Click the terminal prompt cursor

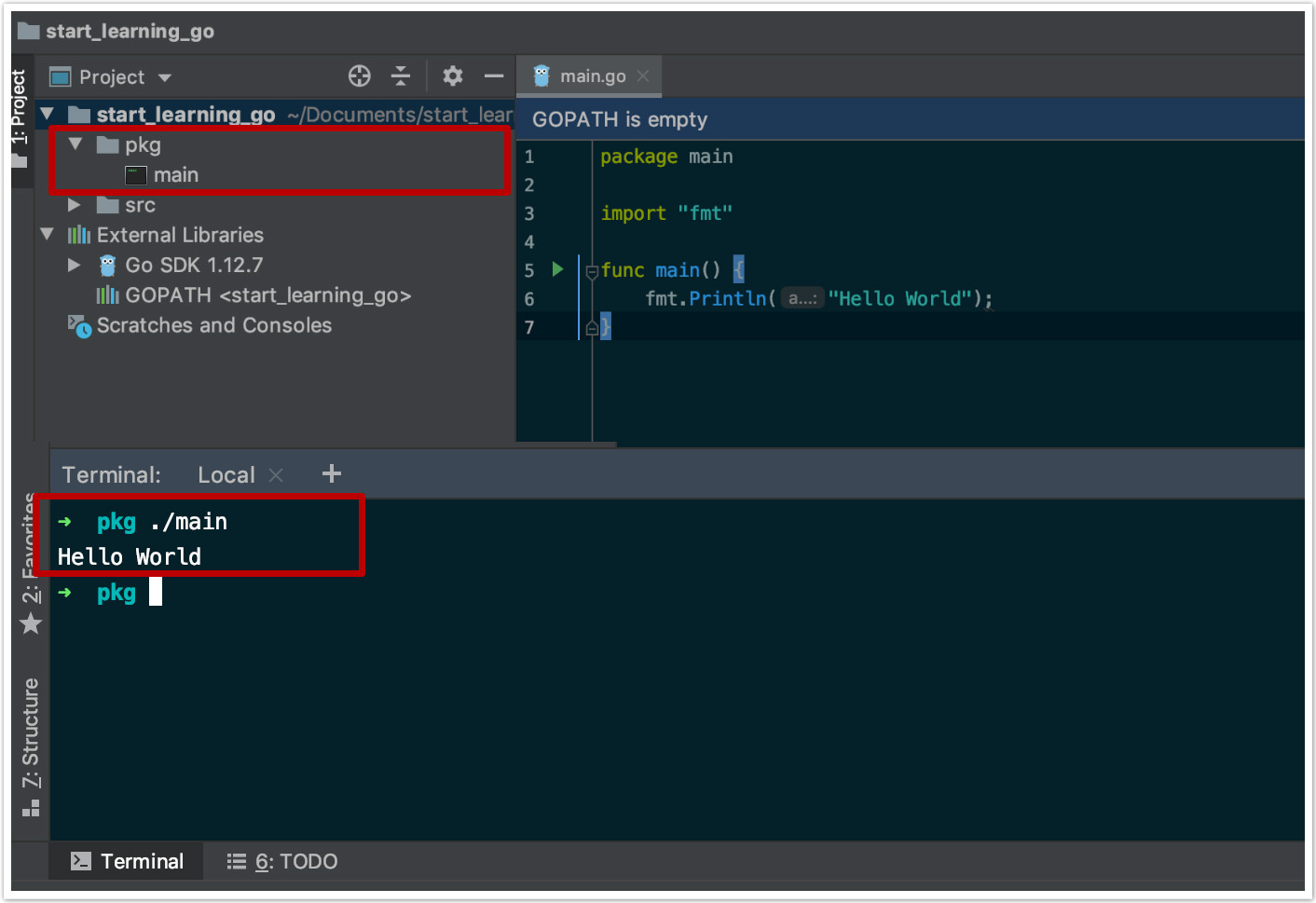click(156, 592)
